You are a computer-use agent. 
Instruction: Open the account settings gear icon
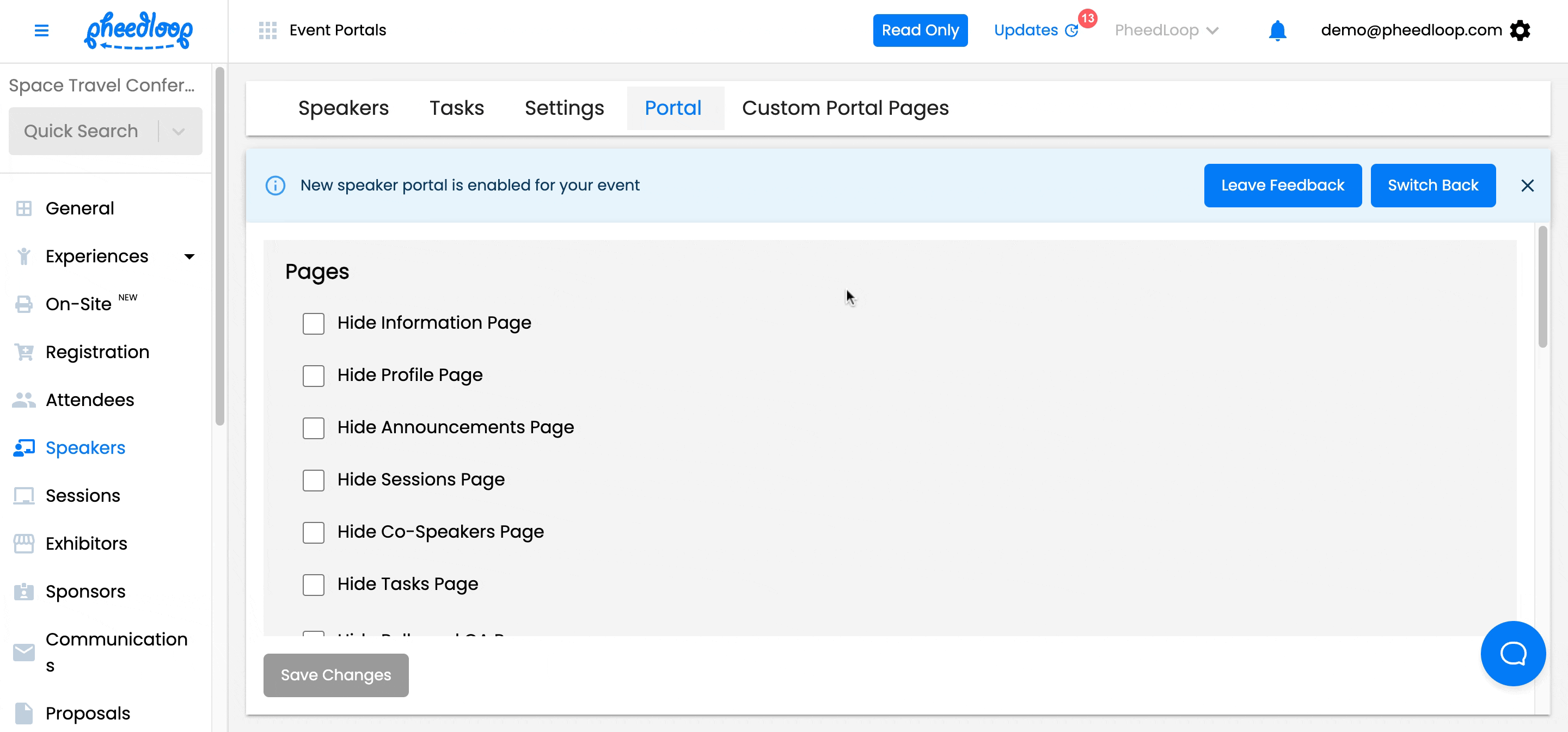[x=1520, y=30]
